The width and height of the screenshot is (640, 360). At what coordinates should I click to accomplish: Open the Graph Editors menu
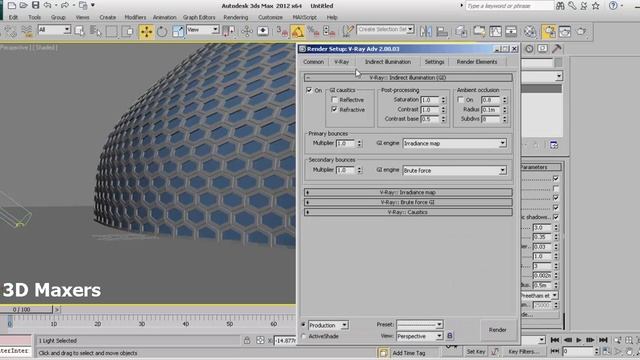199,17
